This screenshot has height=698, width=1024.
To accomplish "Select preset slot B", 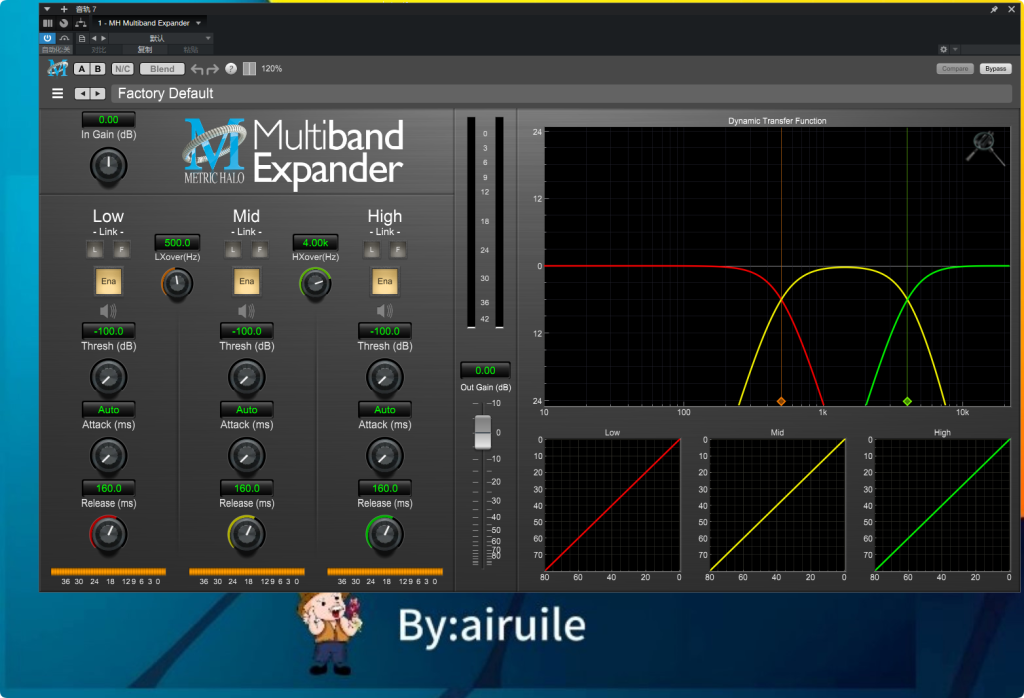I will [97, 69].
